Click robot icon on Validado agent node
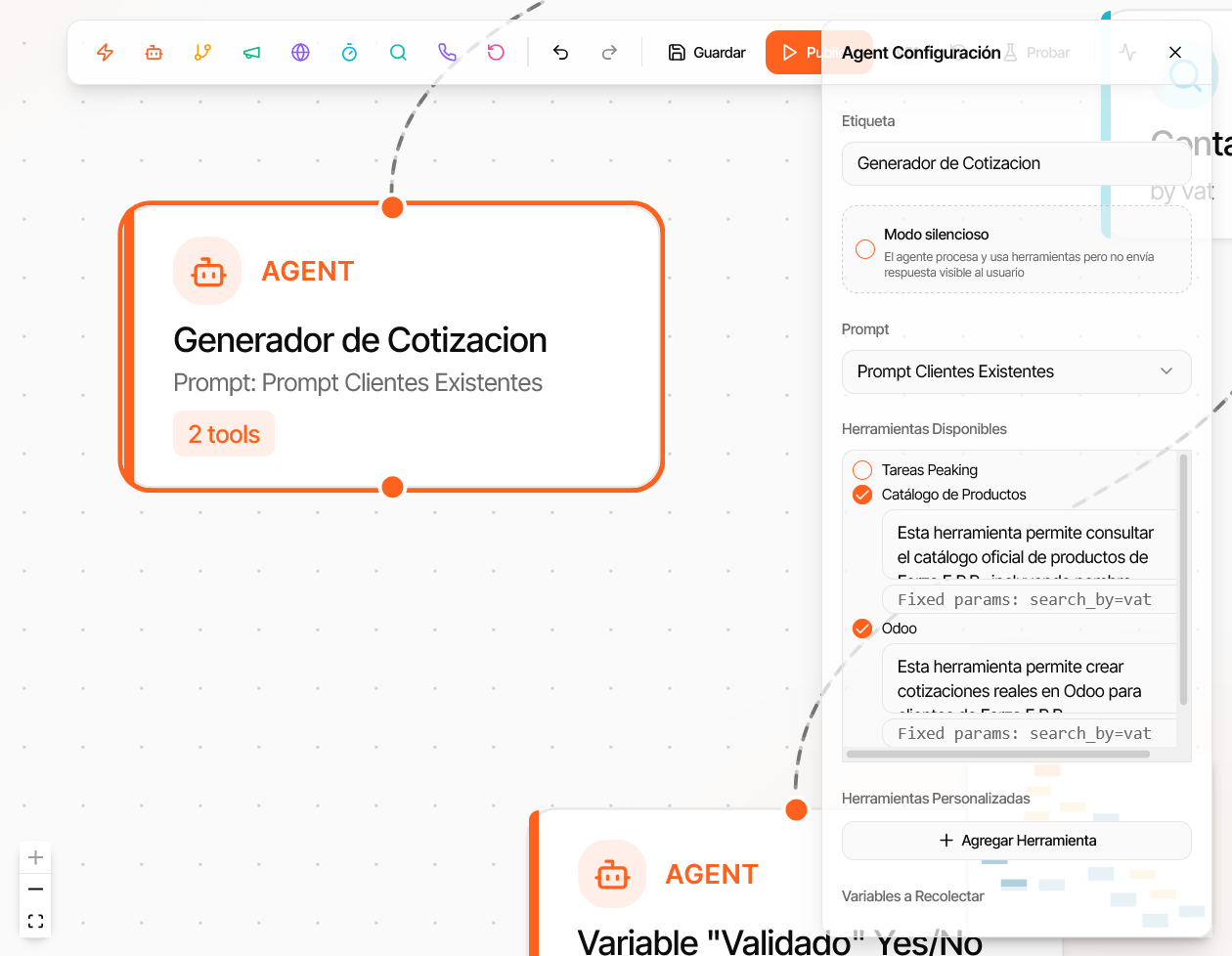This screenshot has width=1232, height=956. [612, 874]
